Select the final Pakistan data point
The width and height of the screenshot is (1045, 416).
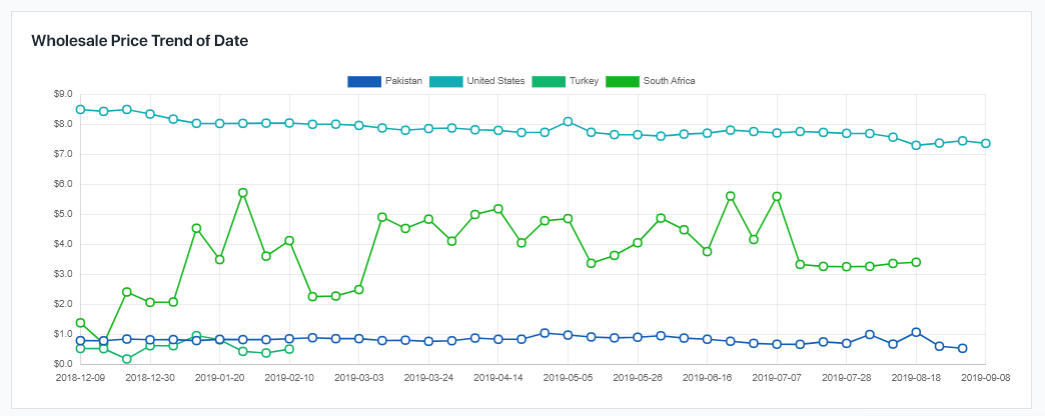(x=962, y=348)
